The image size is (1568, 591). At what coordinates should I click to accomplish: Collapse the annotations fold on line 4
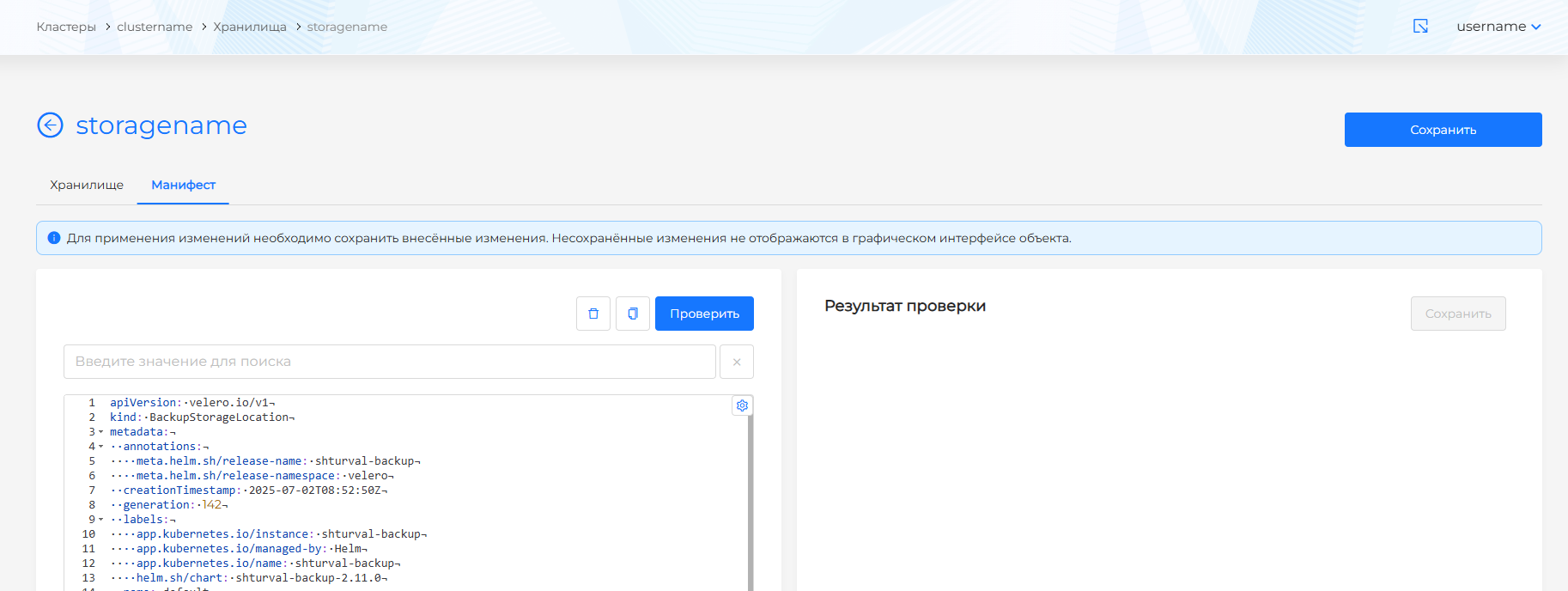tap(100, 447)
